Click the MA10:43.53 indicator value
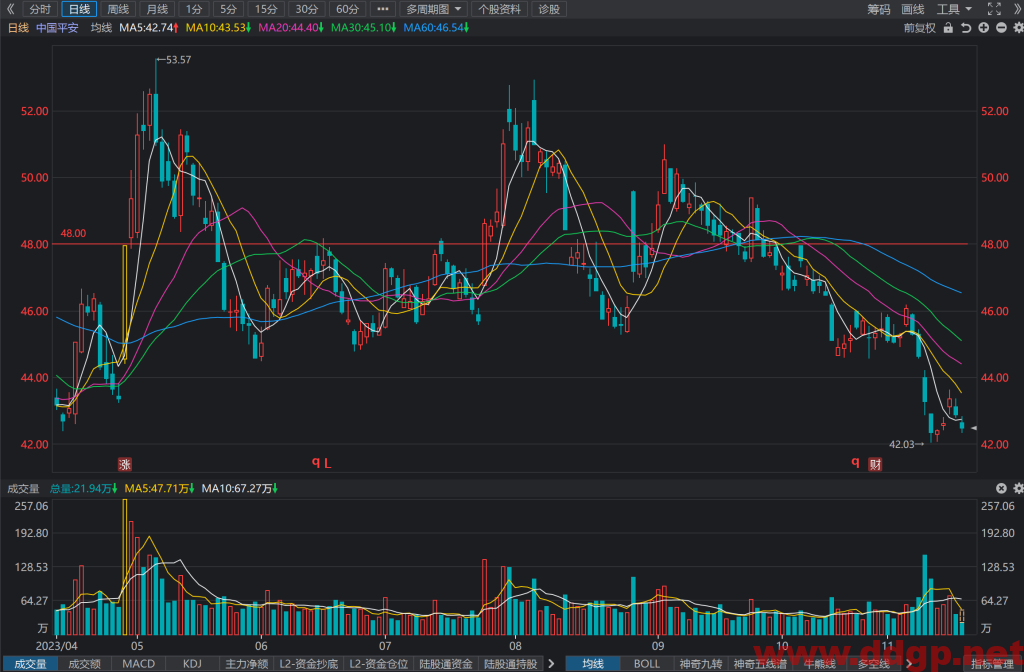This screenshot has width=1024, height=672. (218, 28)
